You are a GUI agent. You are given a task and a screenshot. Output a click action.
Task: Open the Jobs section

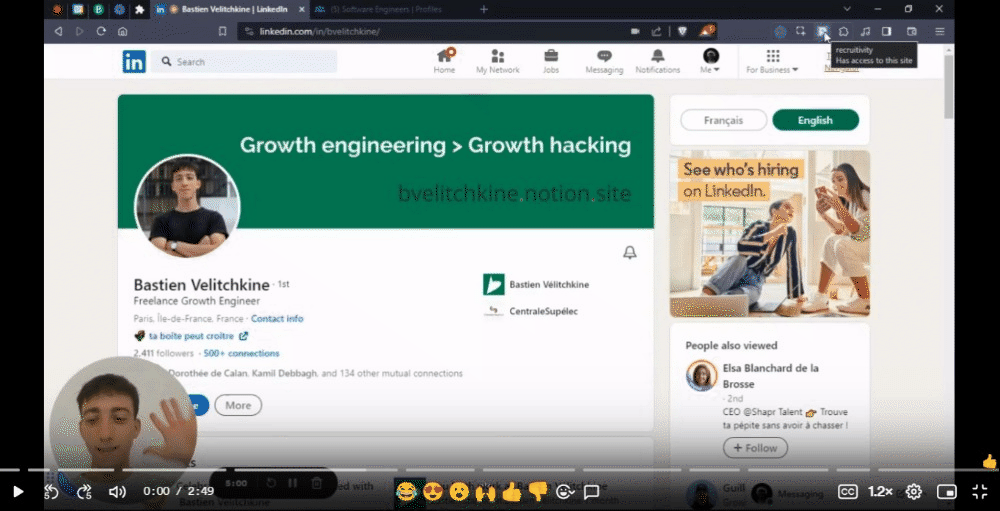[551, 61]
